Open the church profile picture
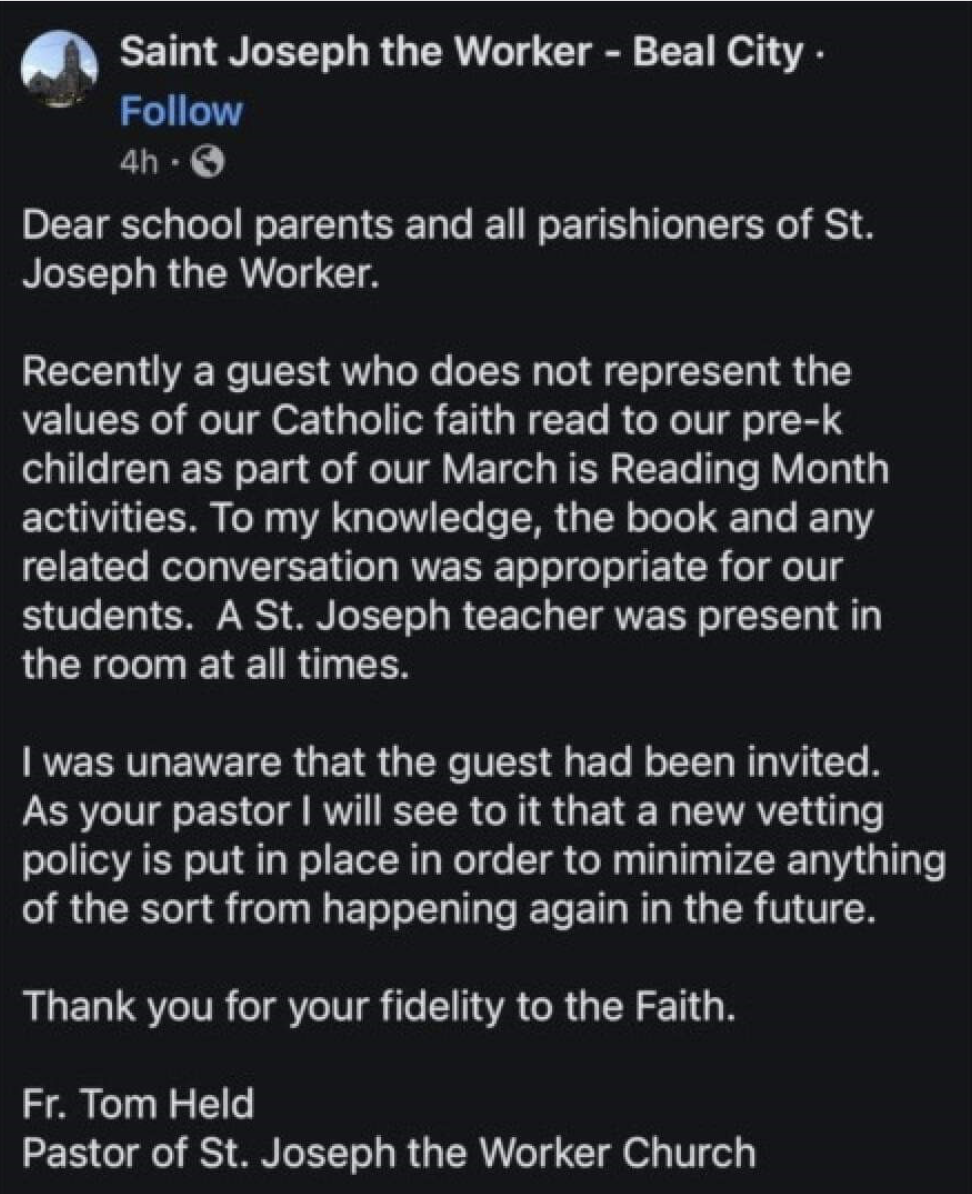This screenshot has width=972, height=1194. coord(60,67)
